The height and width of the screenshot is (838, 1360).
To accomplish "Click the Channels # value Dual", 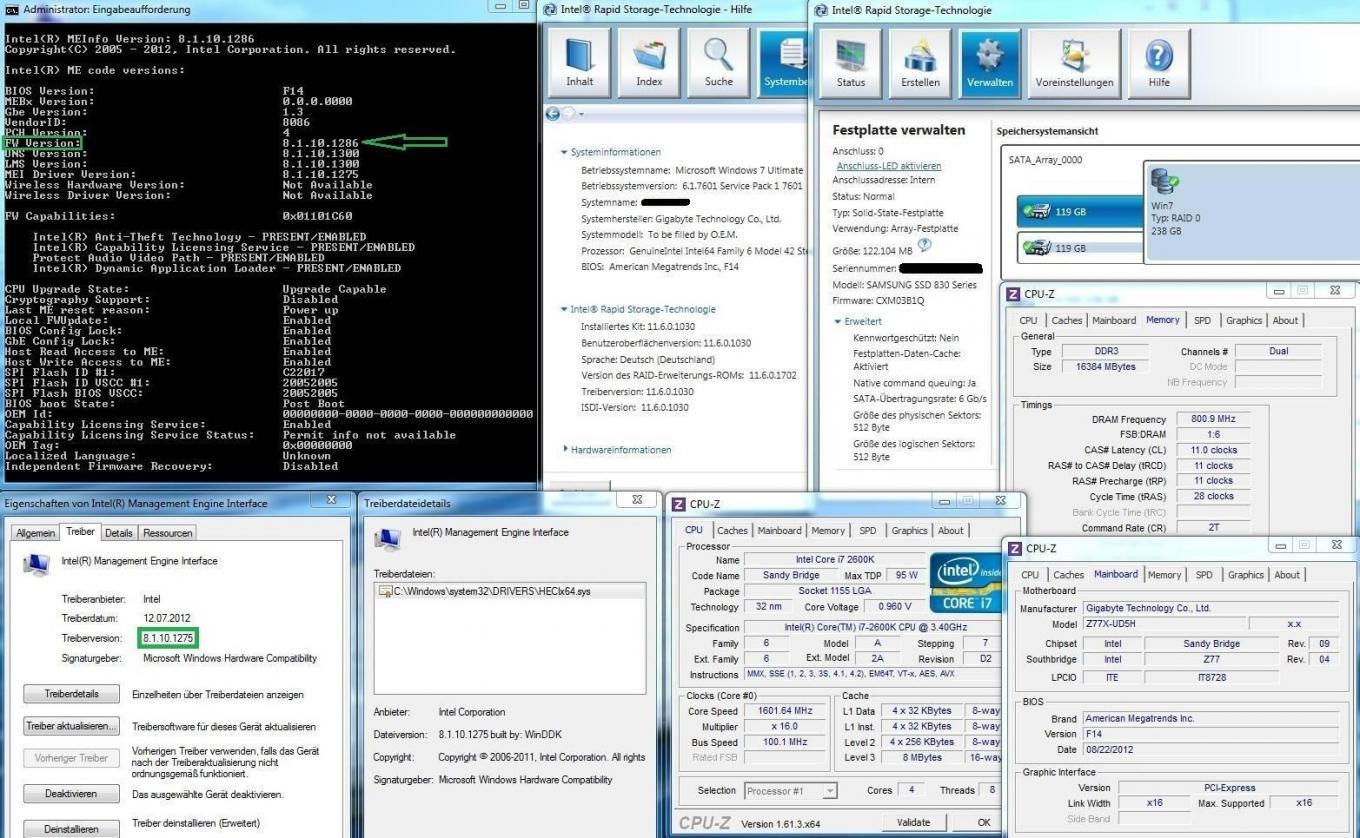I will pyautogui.click(x=1278, y=351).
